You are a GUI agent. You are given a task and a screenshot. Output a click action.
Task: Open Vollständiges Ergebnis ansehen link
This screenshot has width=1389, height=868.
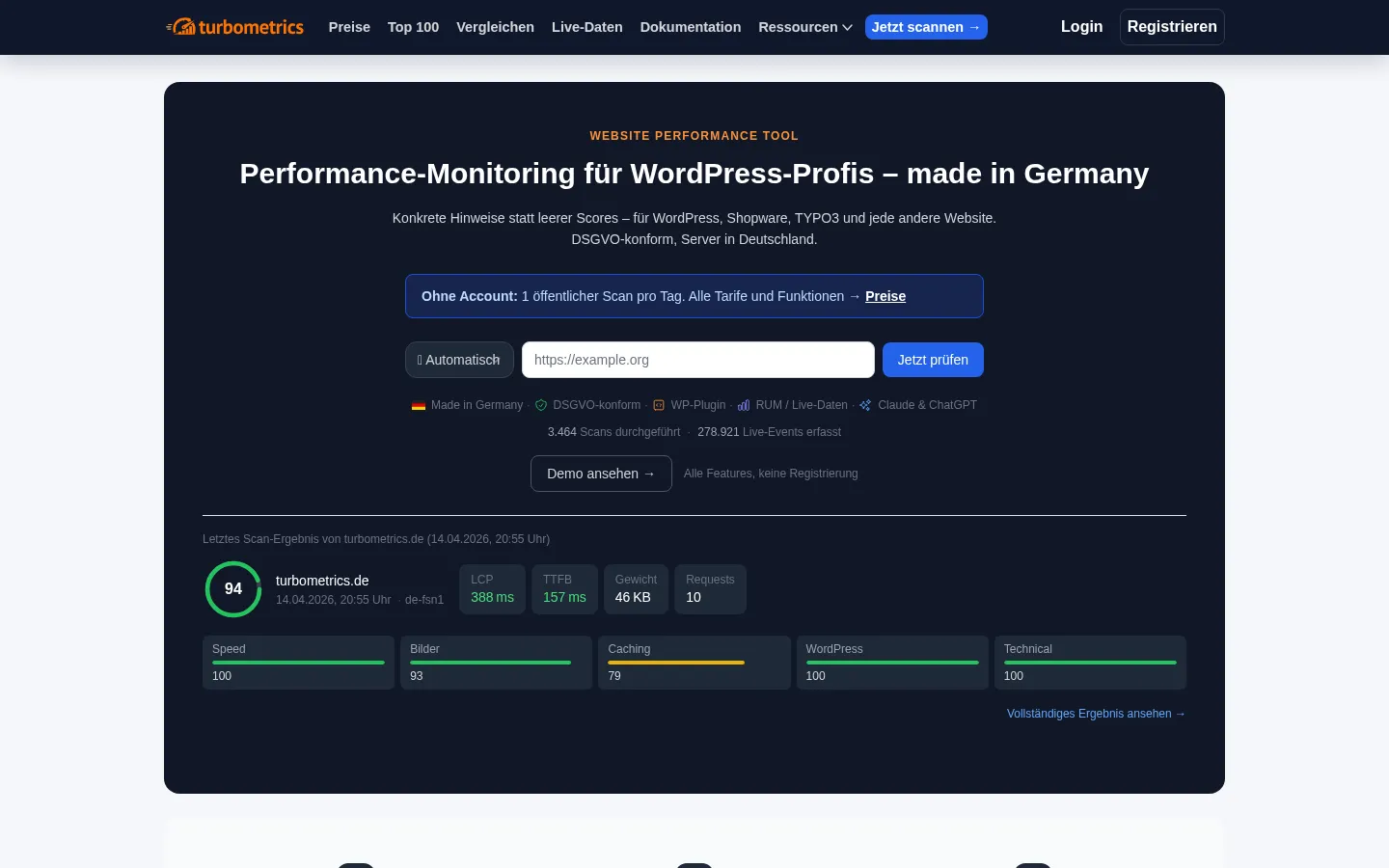1097,714
